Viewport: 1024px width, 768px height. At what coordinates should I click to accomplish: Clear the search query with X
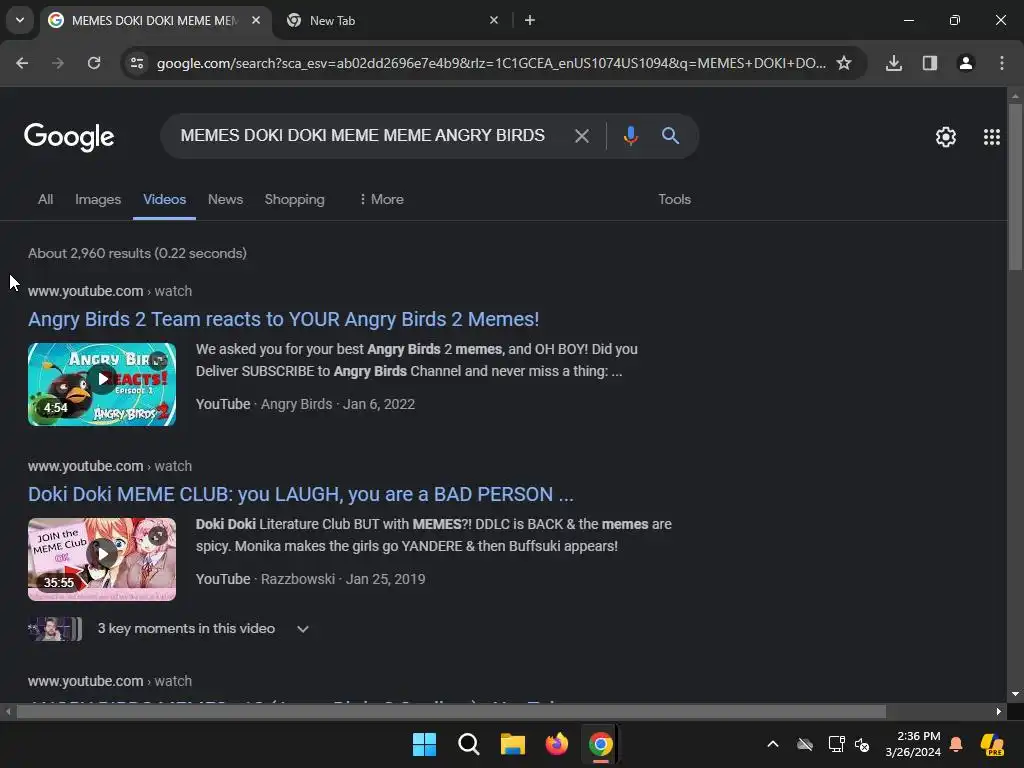coord(581,136)
